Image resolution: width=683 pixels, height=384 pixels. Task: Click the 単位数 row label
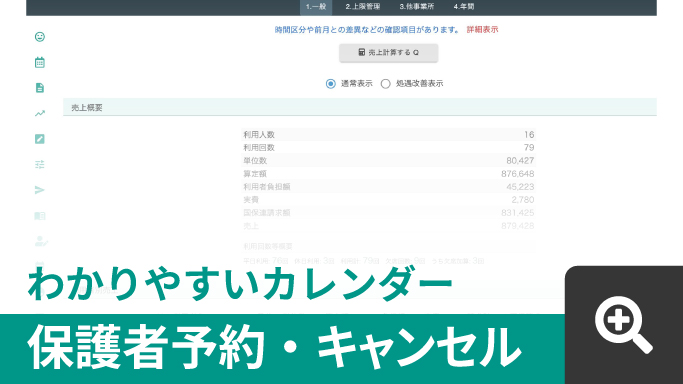255,161
